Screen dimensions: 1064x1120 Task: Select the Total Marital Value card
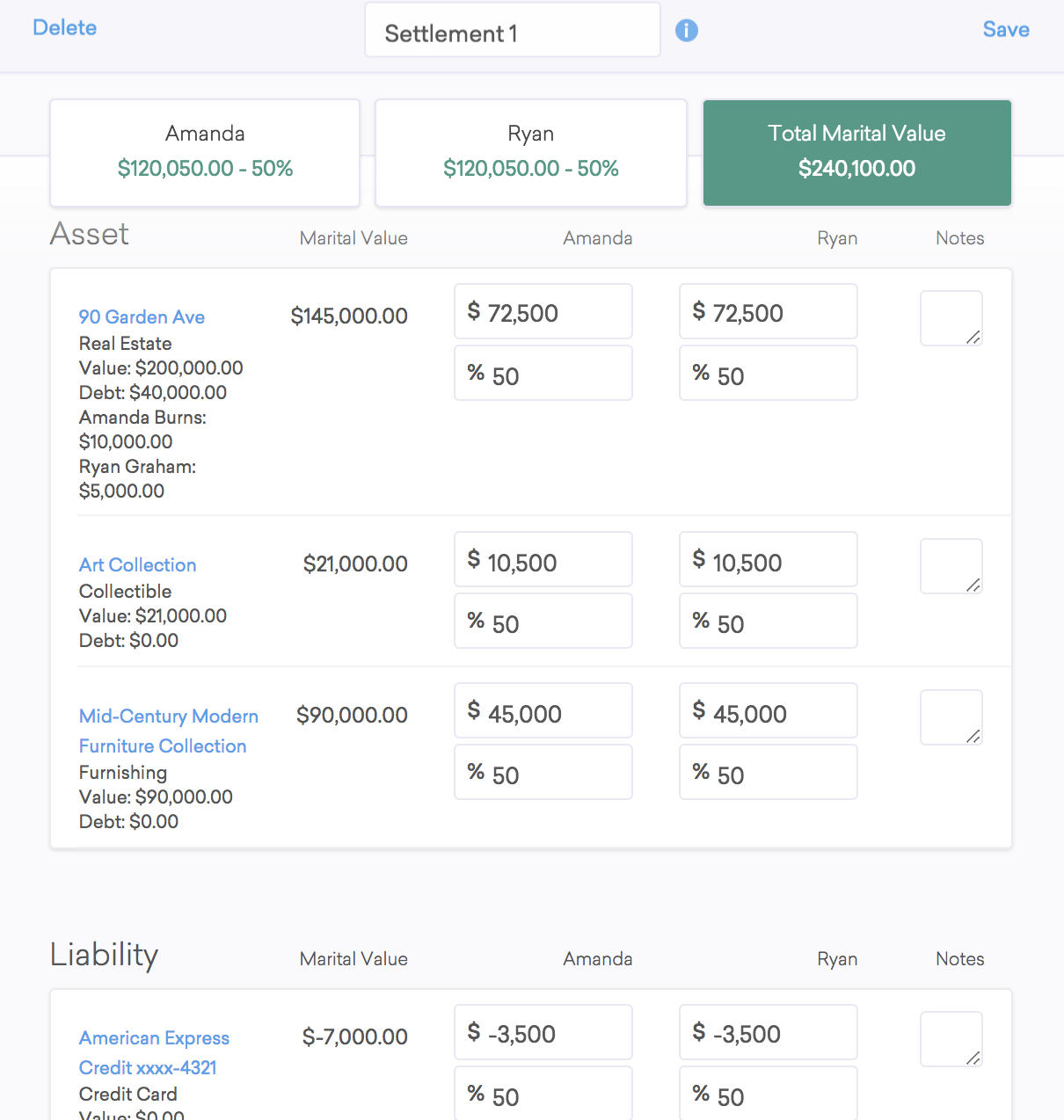tap(857, 153)
